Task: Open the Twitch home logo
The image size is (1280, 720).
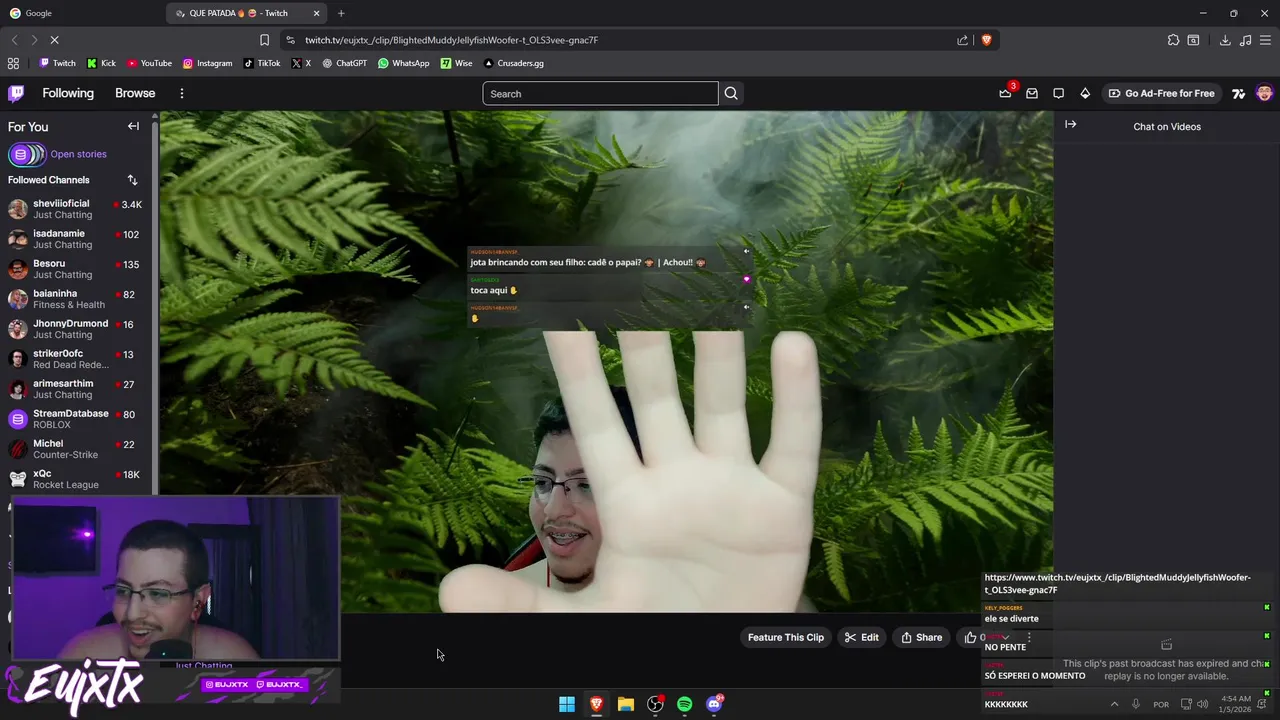Action: (16, 93)
